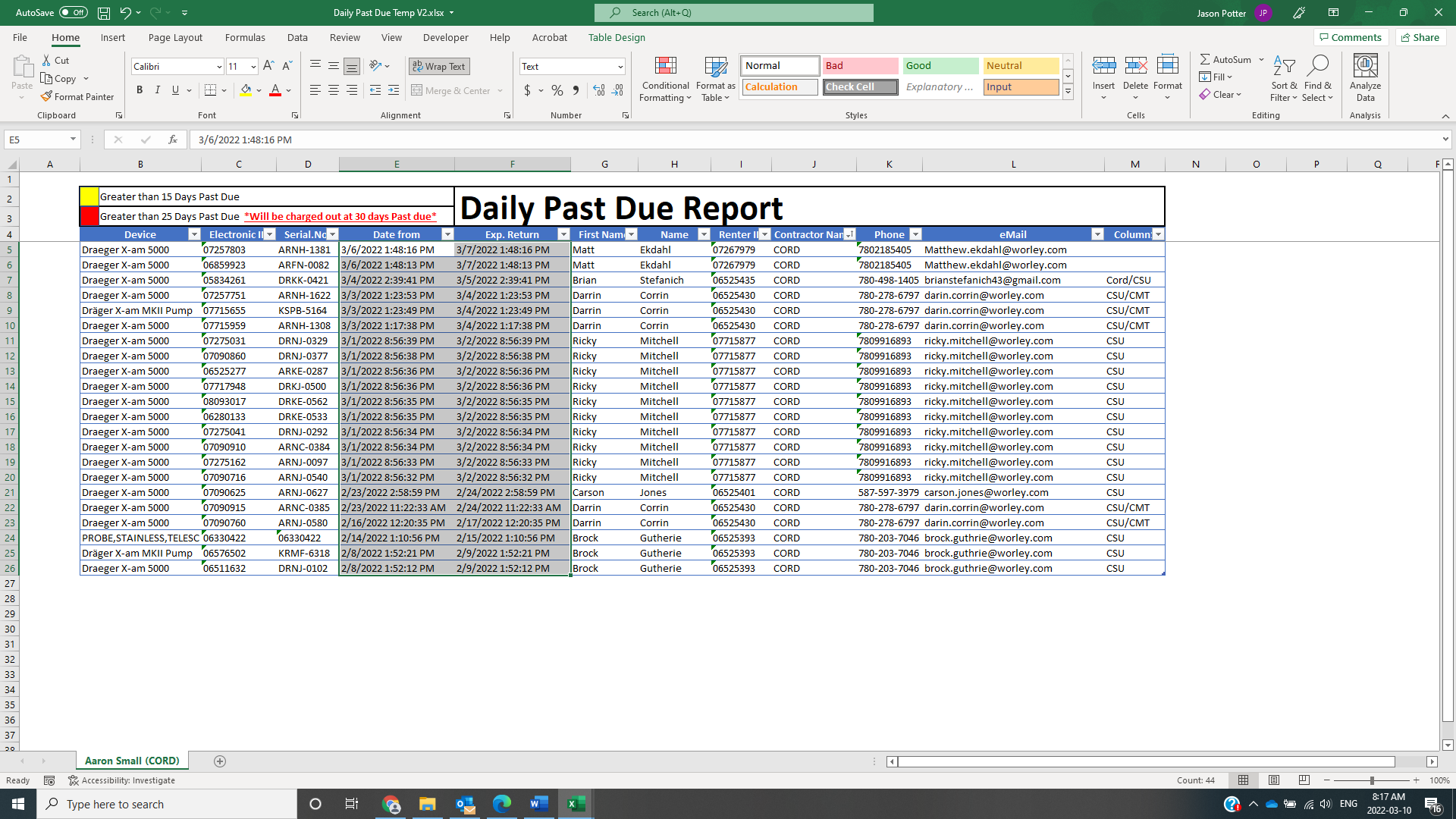
Task: Expand the Exp. Return column filter arrow
Action: pyautogui.click(x=563, y=234)
